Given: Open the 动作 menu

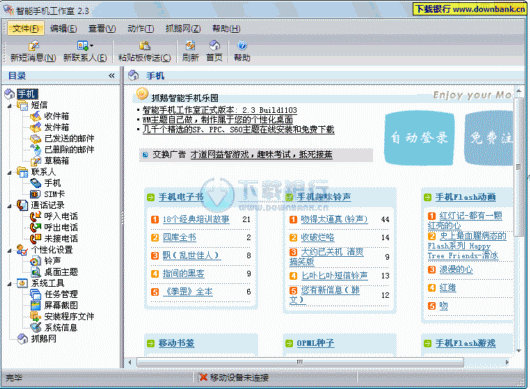Looking at the screenshot, I should pyautogui.click(x=141, y=29).
